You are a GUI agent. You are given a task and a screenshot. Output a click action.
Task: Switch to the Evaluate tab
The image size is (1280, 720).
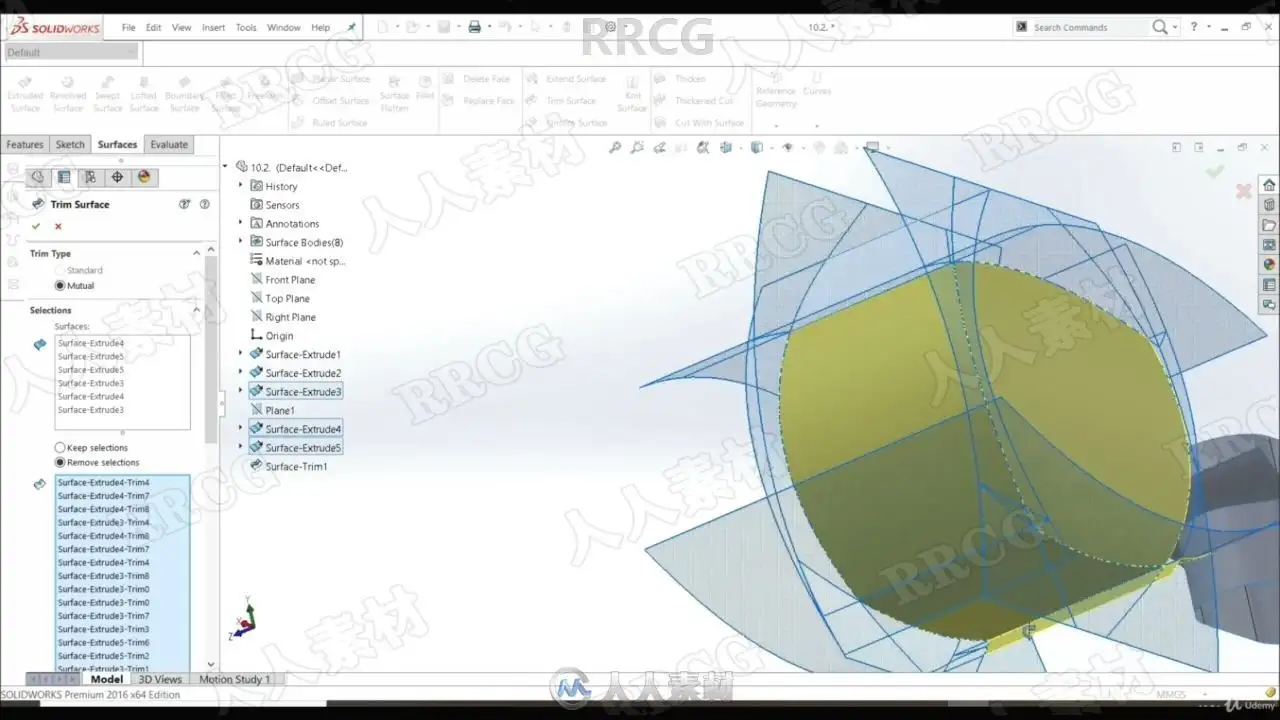[x=169, y=144]
